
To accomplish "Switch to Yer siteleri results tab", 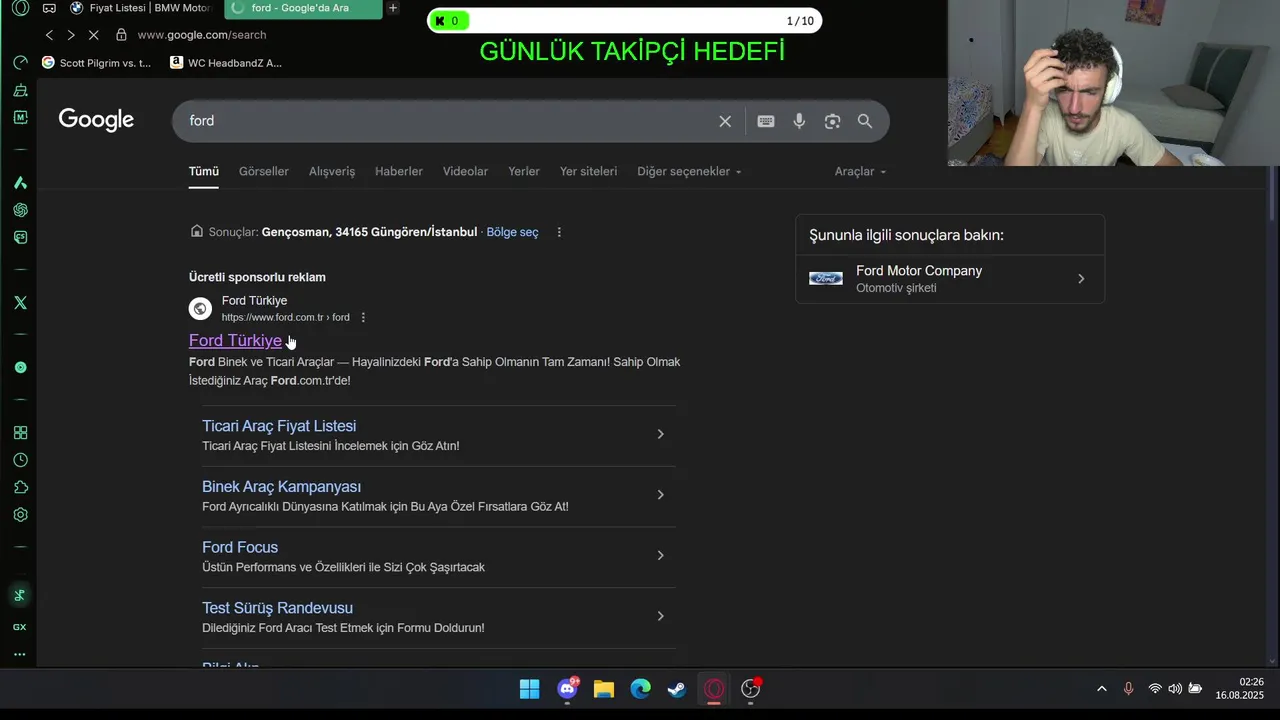I will [588, 171].
